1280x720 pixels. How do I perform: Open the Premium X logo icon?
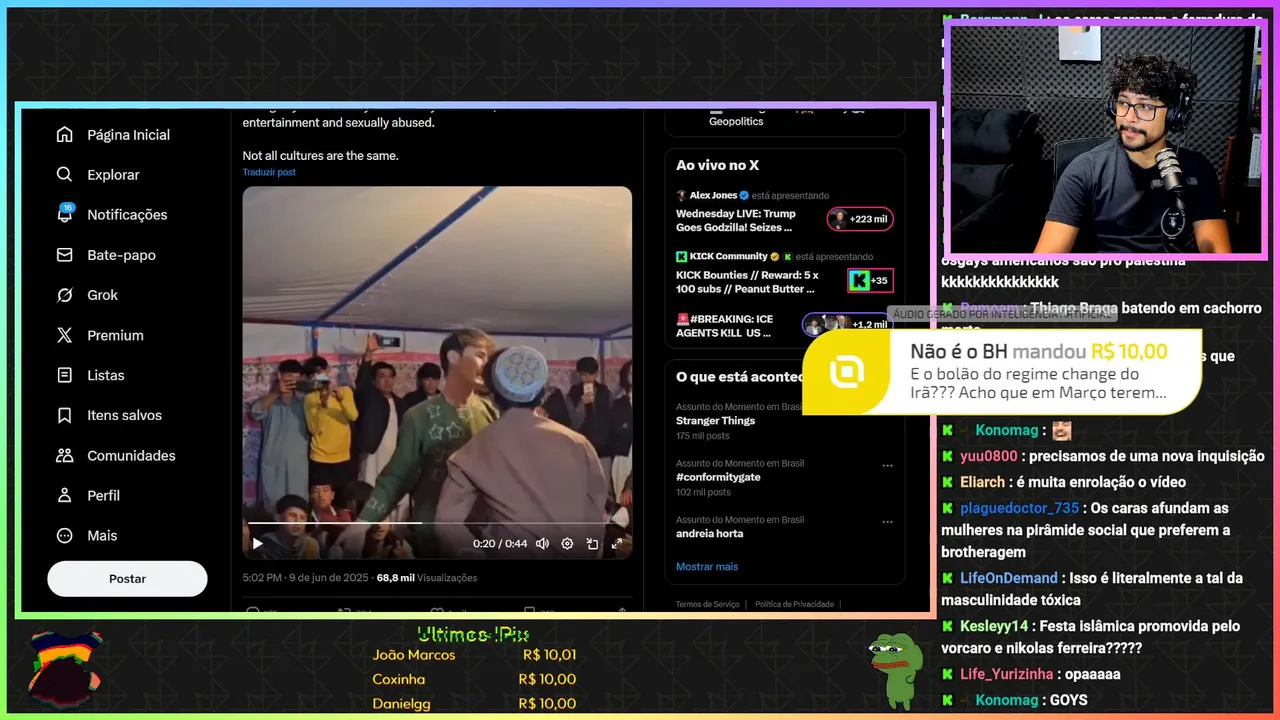click(65, 335)
